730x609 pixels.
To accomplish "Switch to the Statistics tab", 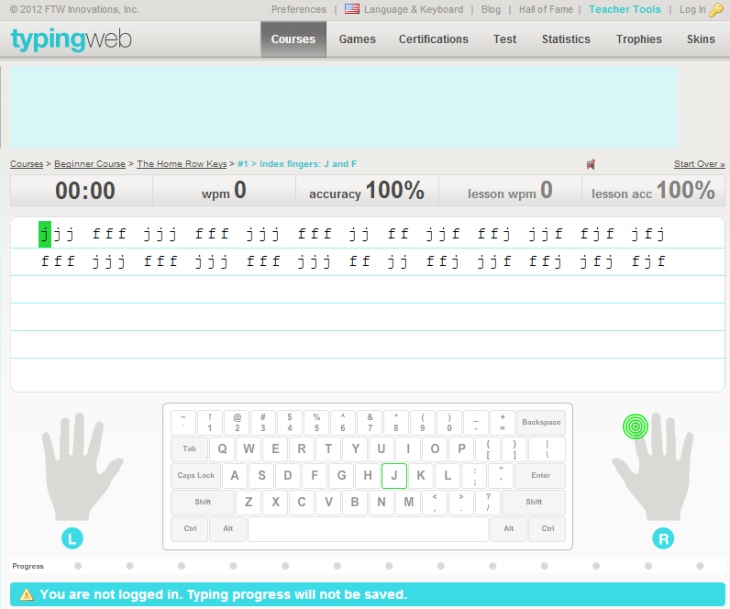I will [x=566, y=39].
